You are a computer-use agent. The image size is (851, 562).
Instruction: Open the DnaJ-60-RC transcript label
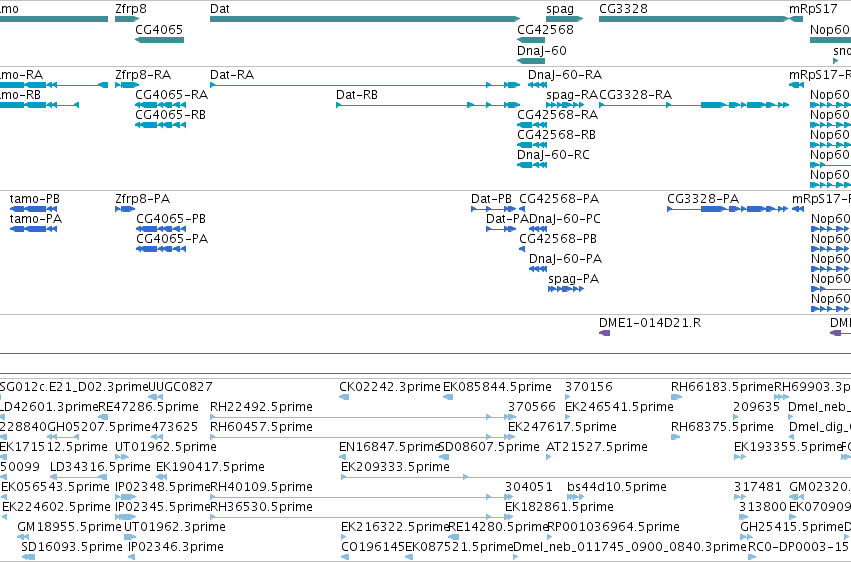pyautogui.click(x=553, y=155)
